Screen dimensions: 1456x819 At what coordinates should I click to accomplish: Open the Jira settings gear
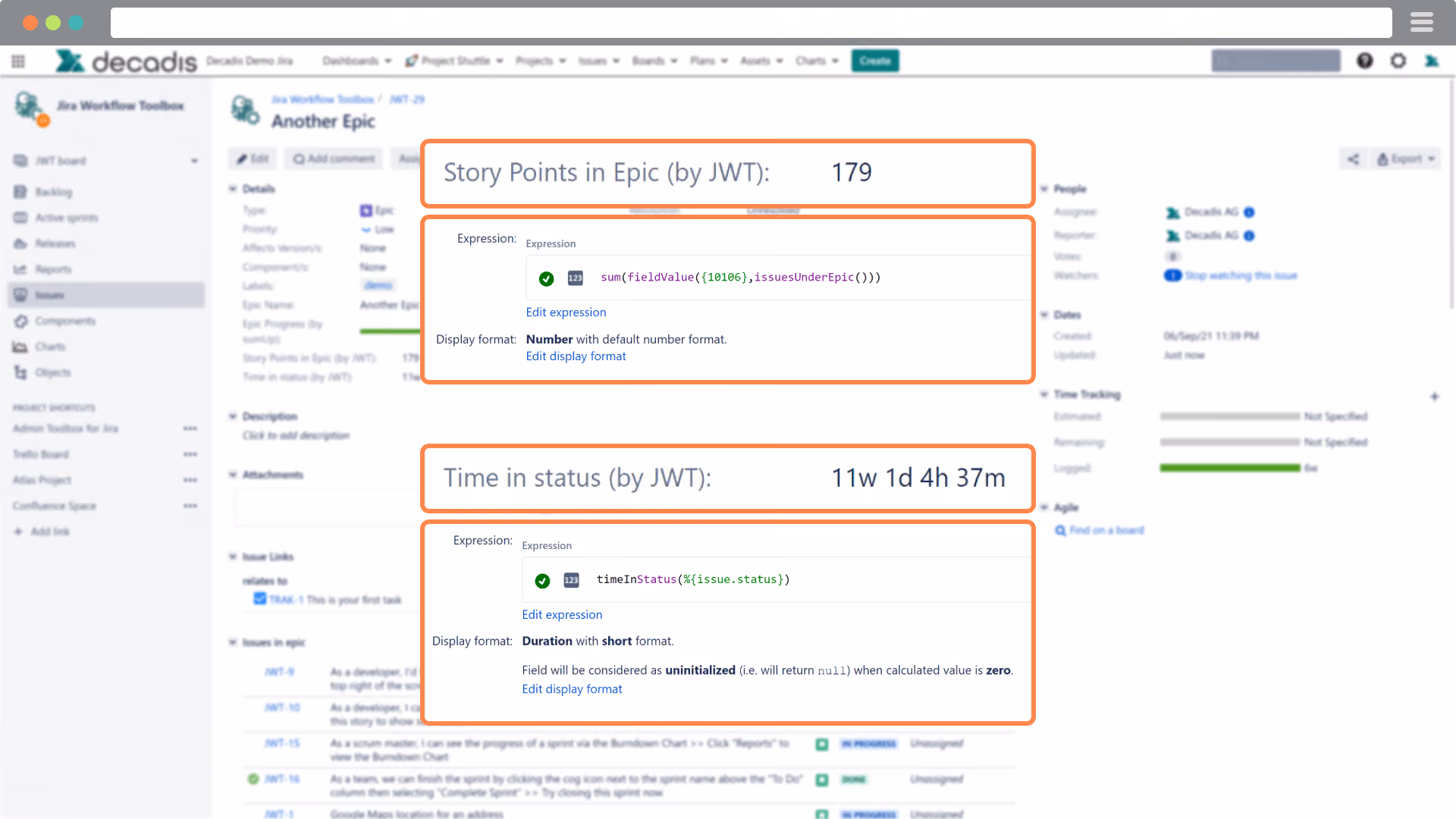click(x=1398, y=61)
